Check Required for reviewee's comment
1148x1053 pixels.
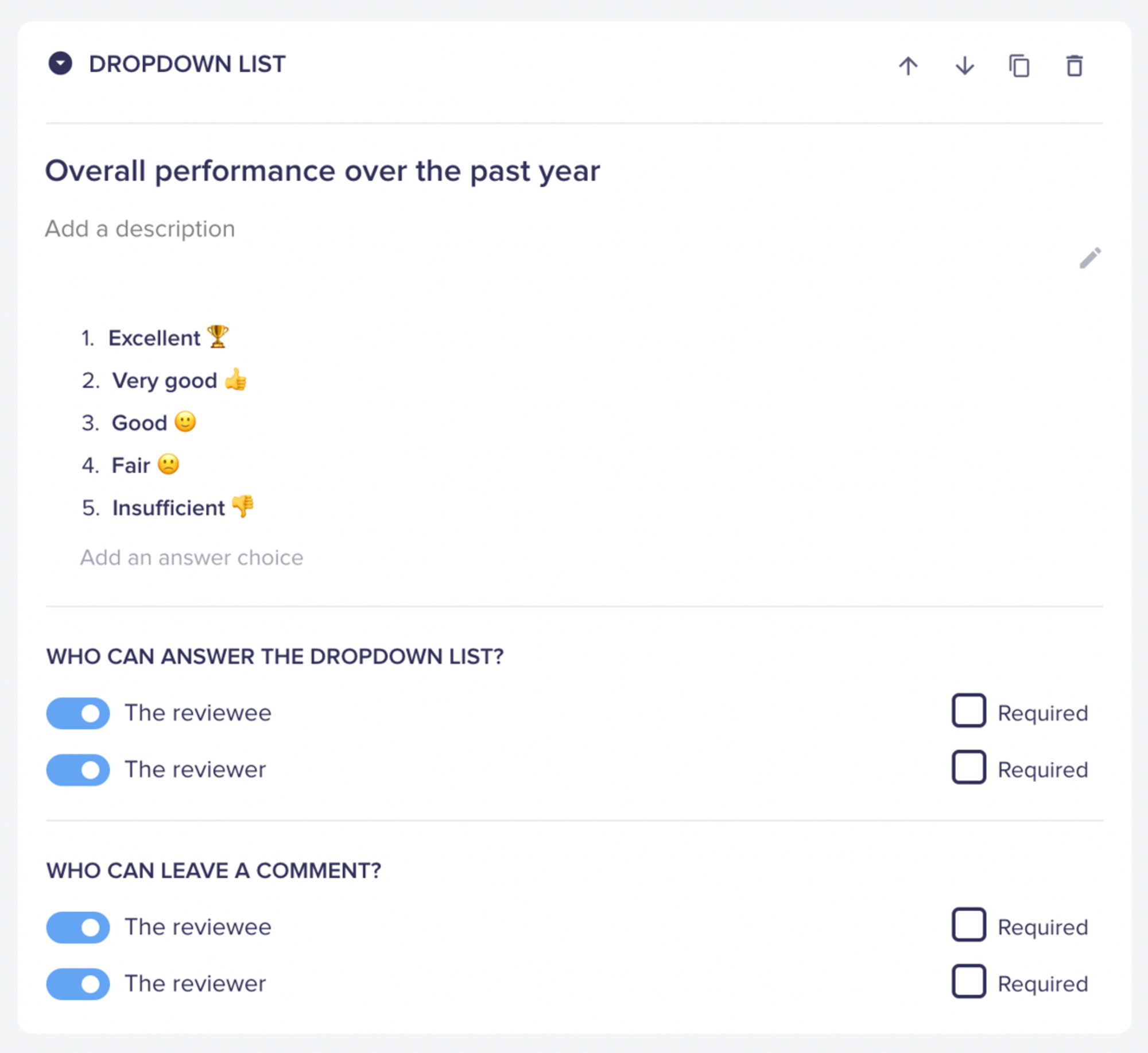point(969,924)
